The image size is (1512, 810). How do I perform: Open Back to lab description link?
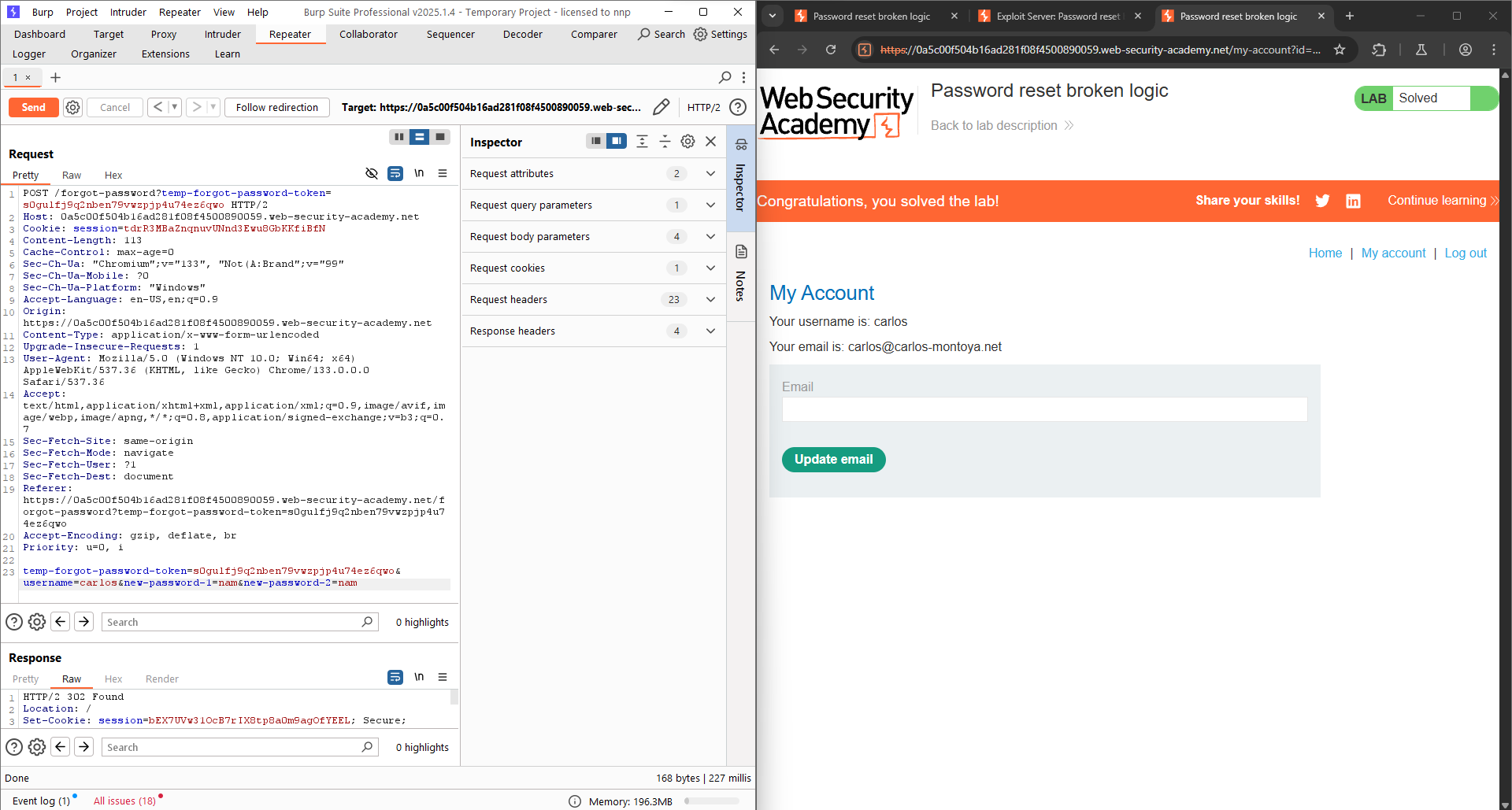tap(1002, 125)
